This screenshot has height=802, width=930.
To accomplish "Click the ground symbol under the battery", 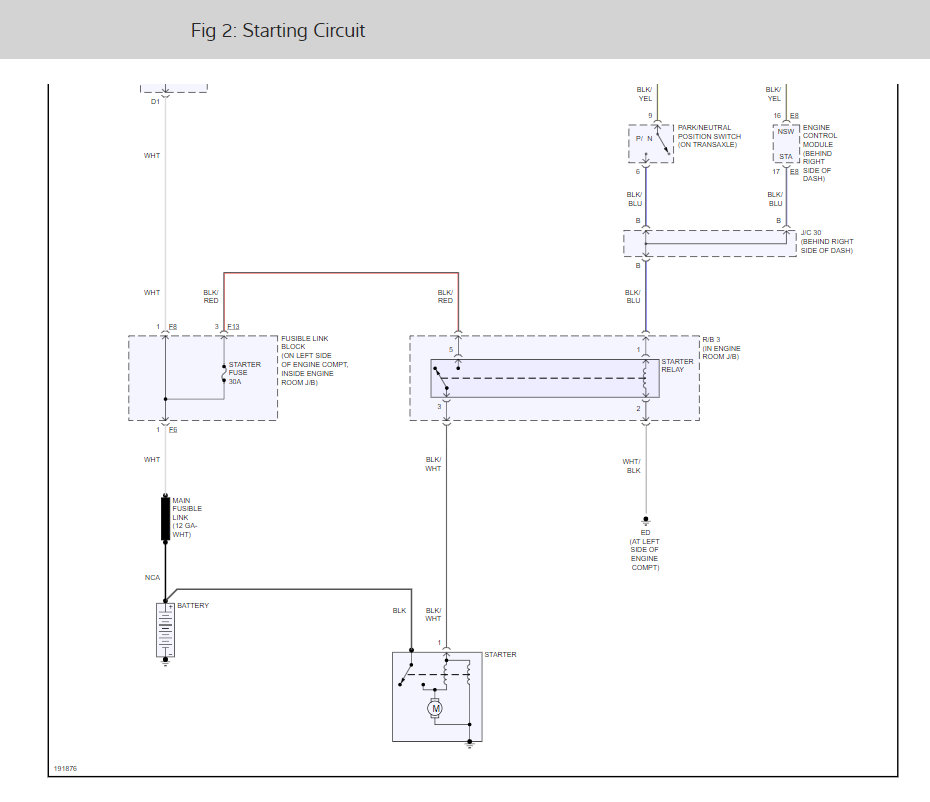I will pyautogui.click(x=165, y=659).
